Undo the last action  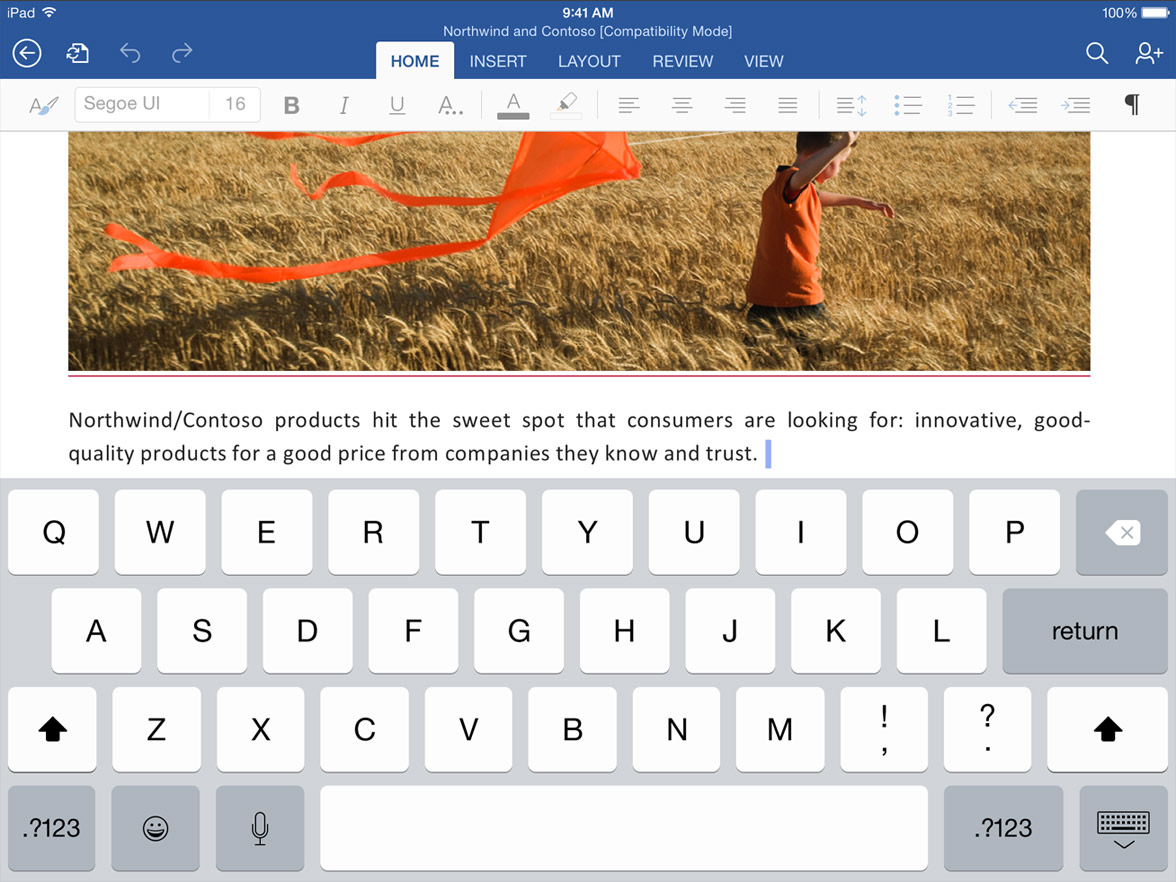[x=130, y=53]
